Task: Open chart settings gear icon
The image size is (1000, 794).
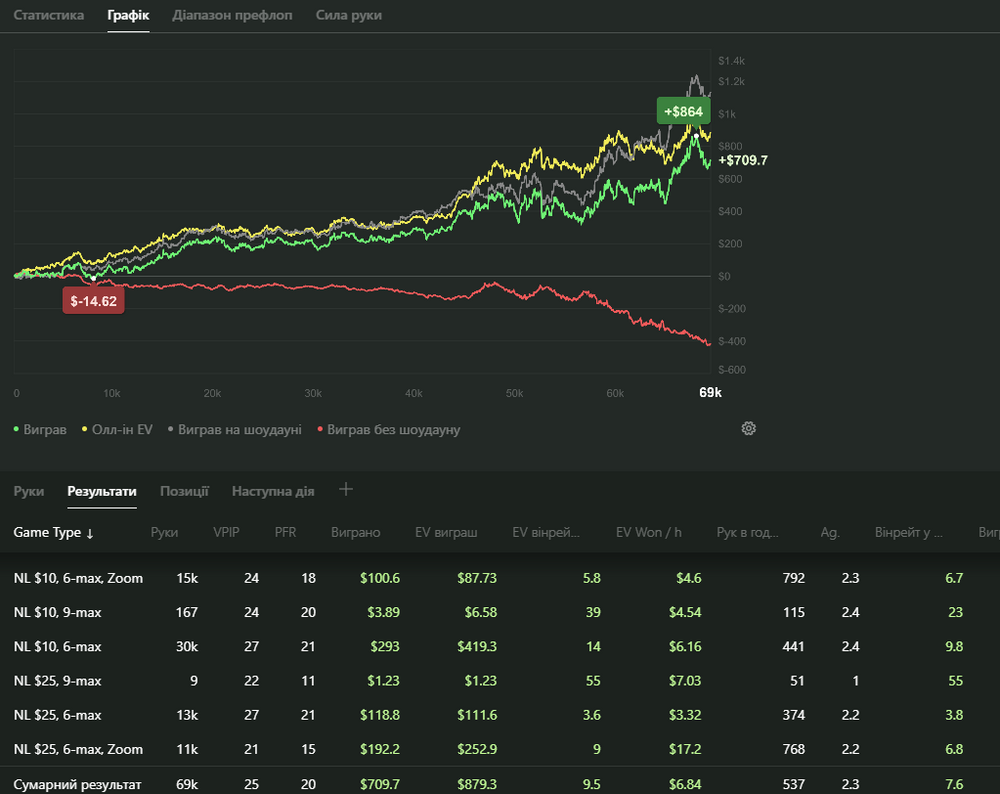Action: coord(748,428)
